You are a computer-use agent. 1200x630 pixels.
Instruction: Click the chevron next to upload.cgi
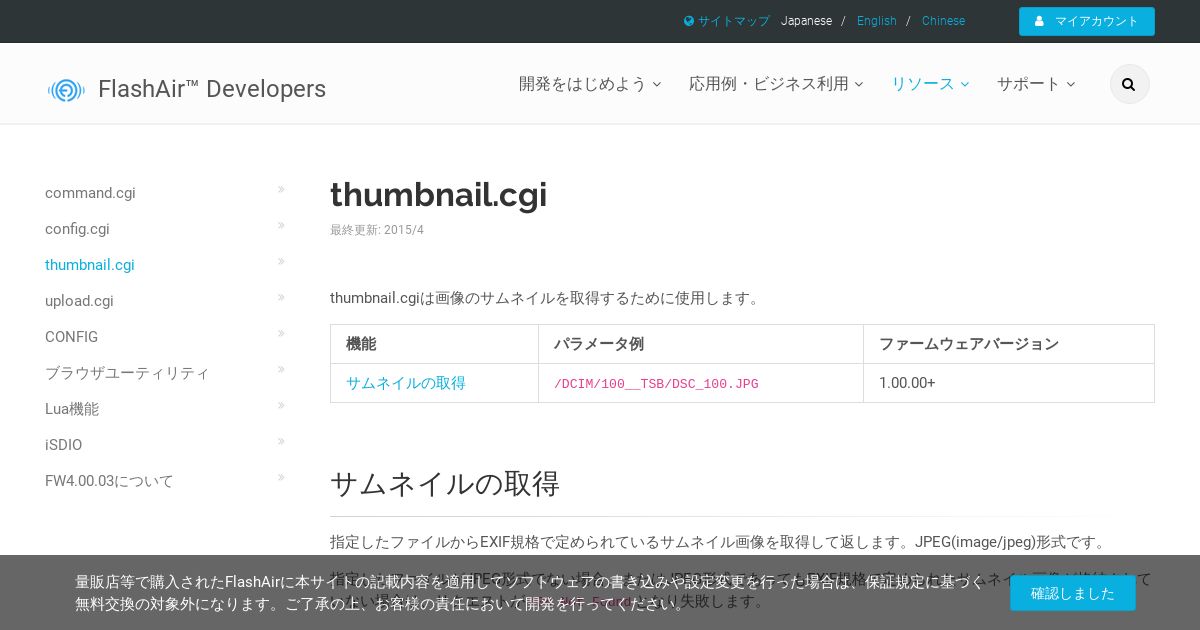pyautogui.click(x=281, y=297)
